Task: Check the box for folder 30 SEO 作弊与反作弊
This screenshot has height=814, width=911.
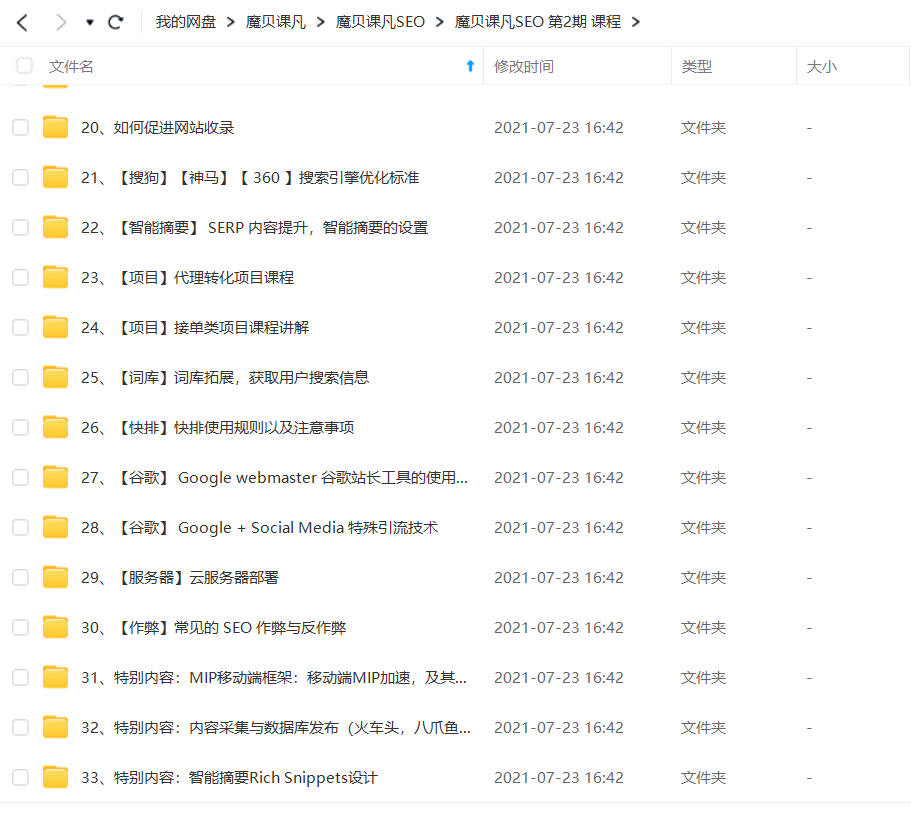Action: [x=20, y=627]
